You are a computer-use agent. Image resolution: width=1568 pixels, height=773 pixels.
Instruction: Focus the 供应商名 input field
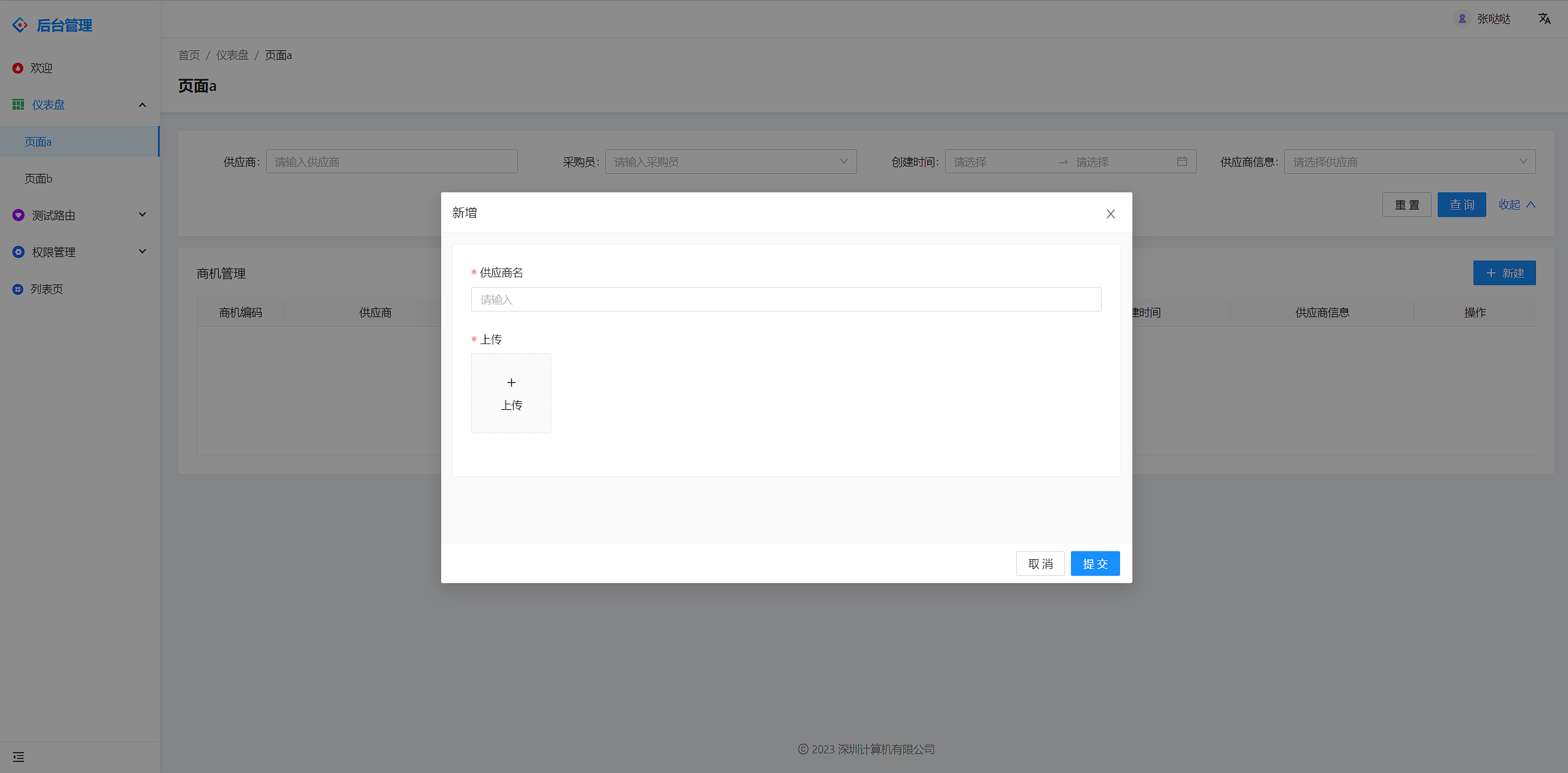pyautogui.click(x=786, y=299)
